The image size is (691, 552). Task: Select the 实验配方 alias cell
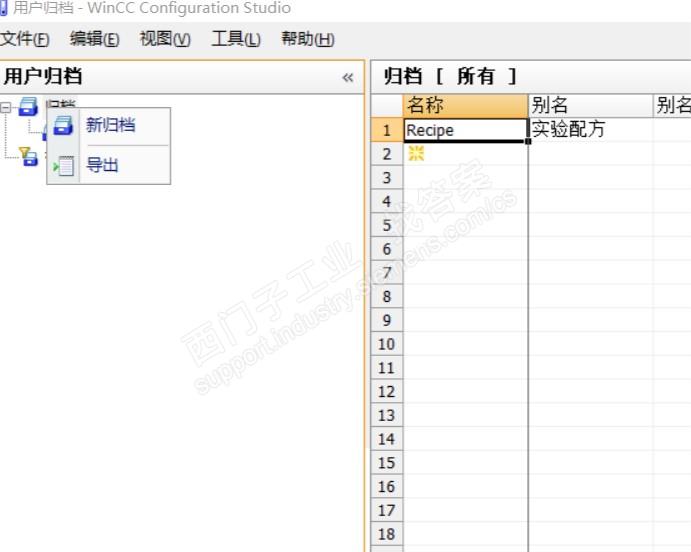coord(590,130)
